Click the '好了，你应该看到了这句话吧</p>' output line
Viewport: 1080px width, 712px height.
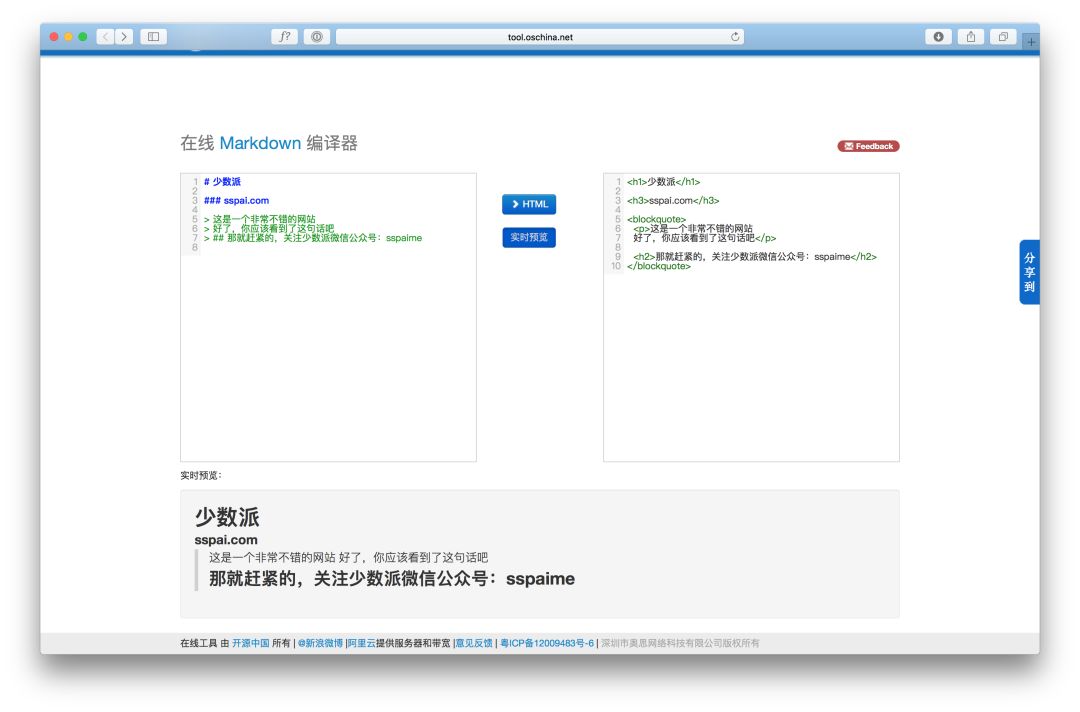click(705, 238)
